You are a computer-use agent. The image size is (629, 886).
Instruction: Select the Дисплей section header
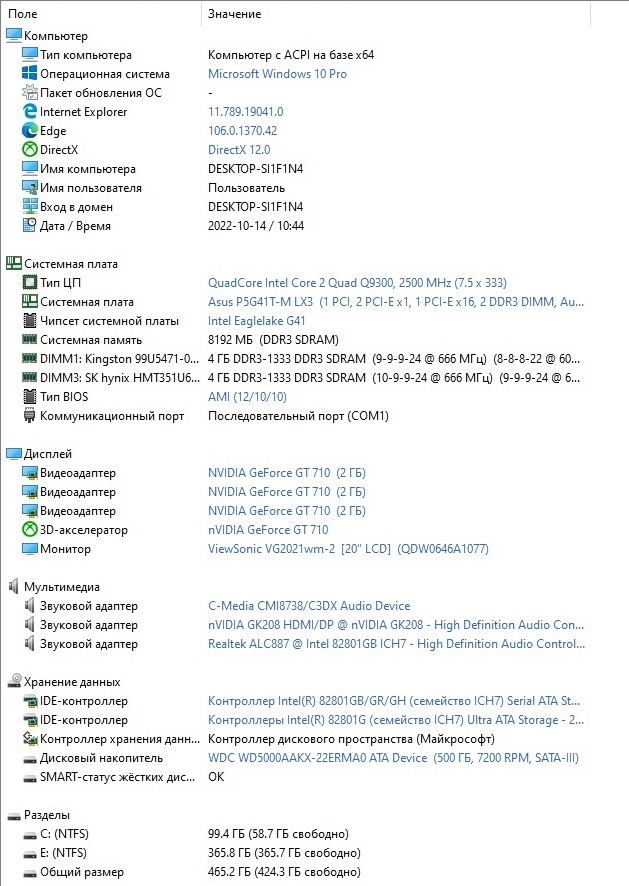pyautogui.click(x=47, y=454)
